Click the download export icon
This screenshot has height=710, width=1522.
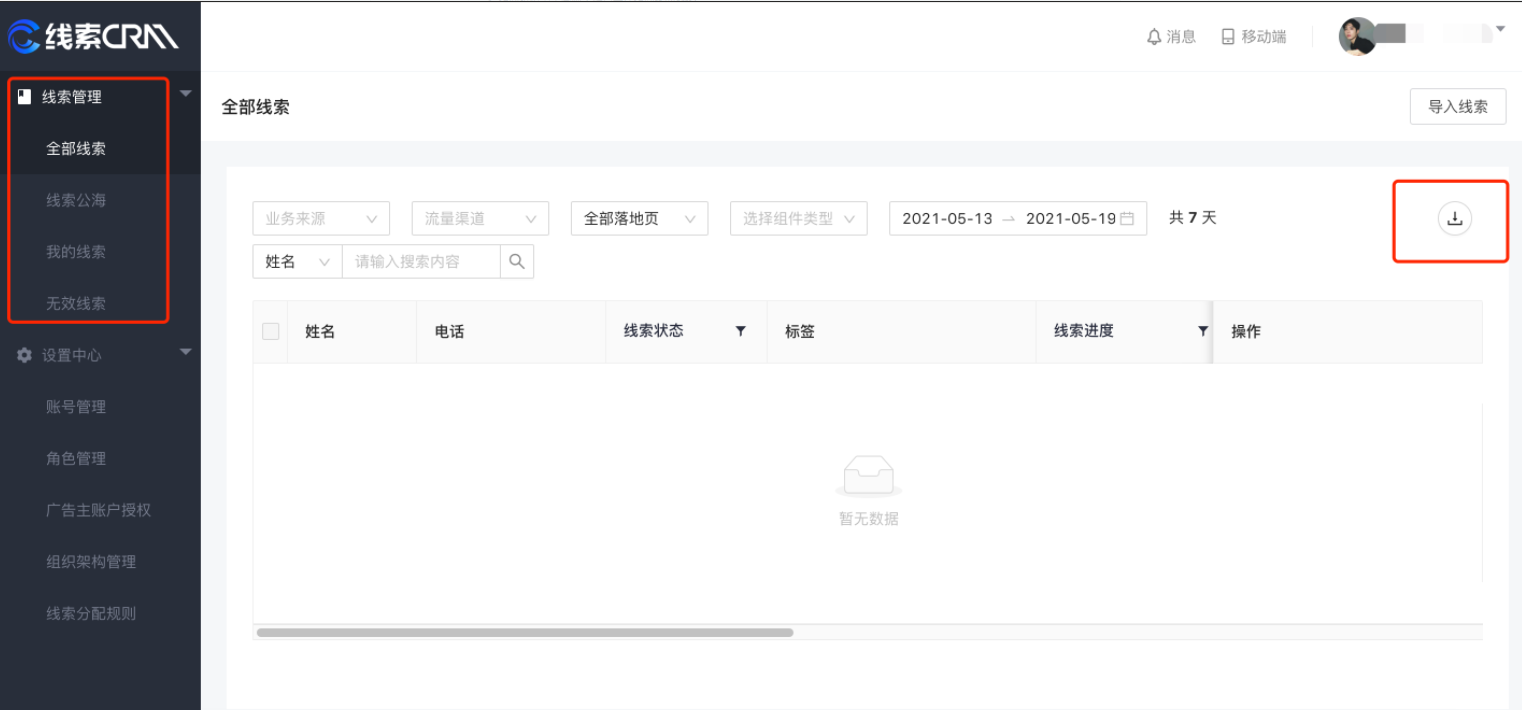(x=1454, y=219)
